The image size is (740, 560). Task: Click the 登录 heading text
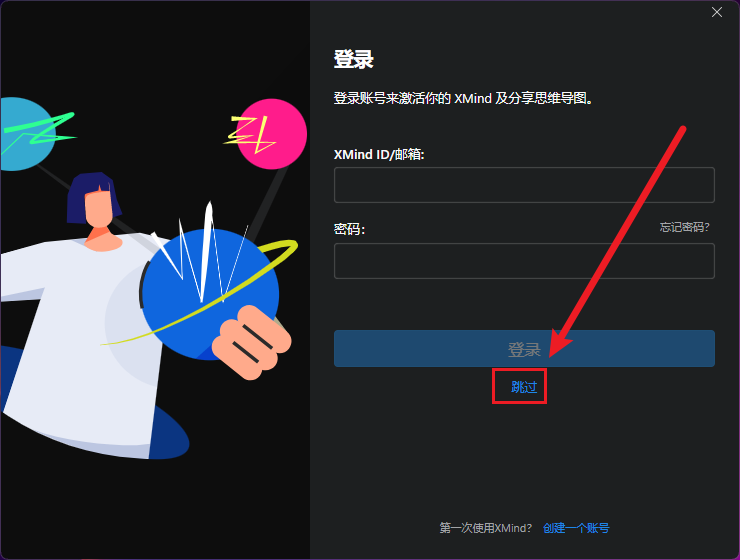pos(353,59)
